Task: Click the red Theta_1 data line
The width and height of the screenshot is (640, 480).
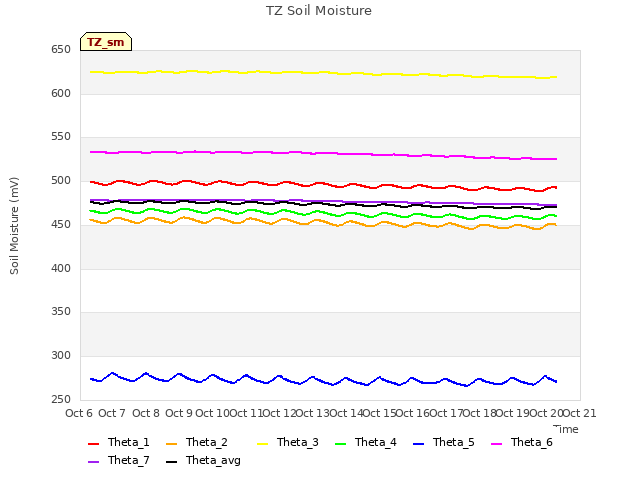Action: tap(322, 183)
